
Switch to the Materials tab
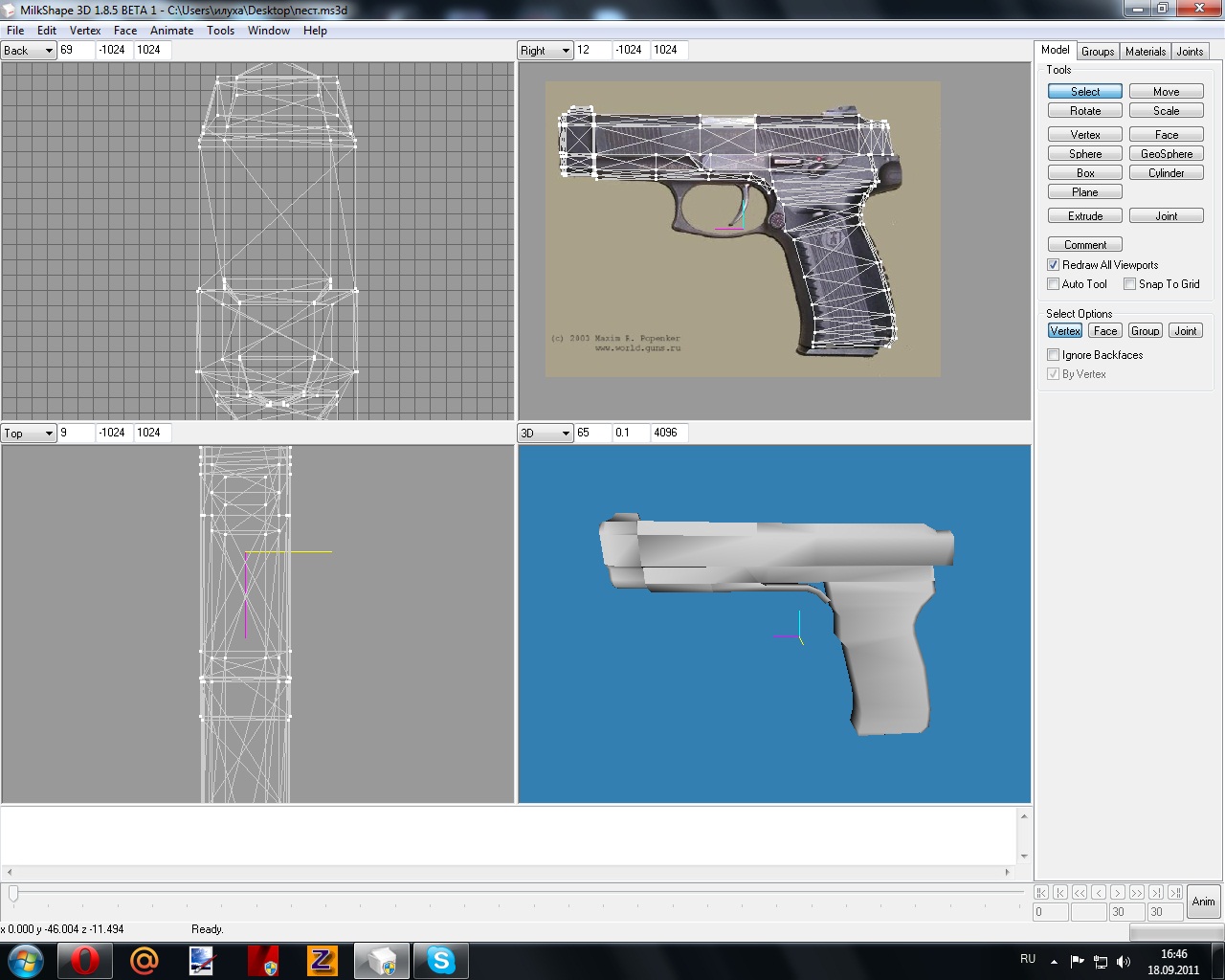click(1145, 52)
